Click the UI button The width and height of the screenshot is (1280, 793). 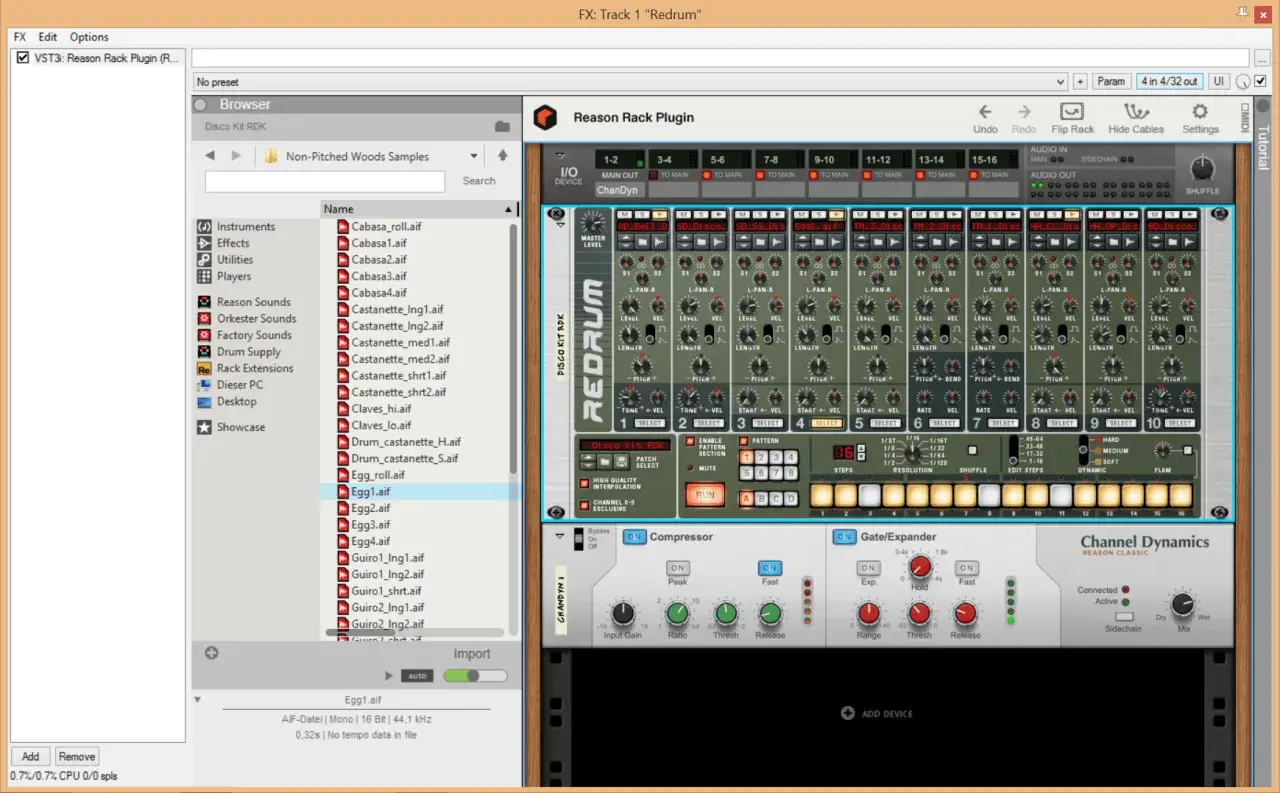tap(1219, 82)
